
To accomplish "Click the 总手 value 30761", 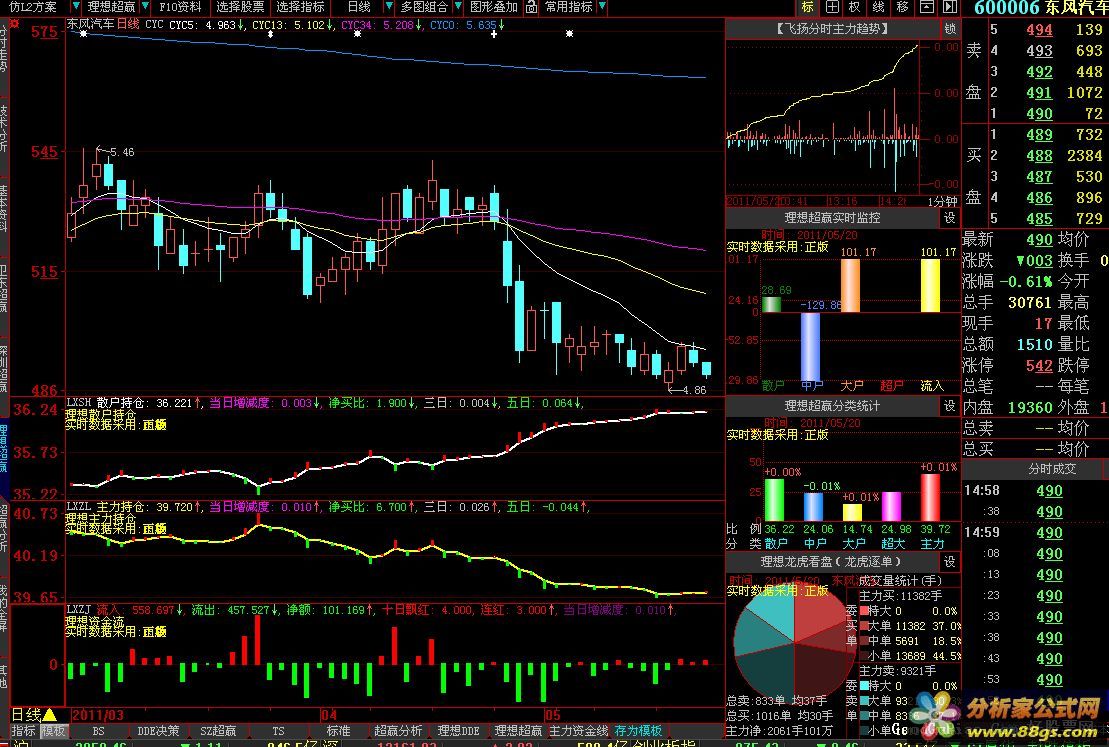I will tap(1030, 303).
